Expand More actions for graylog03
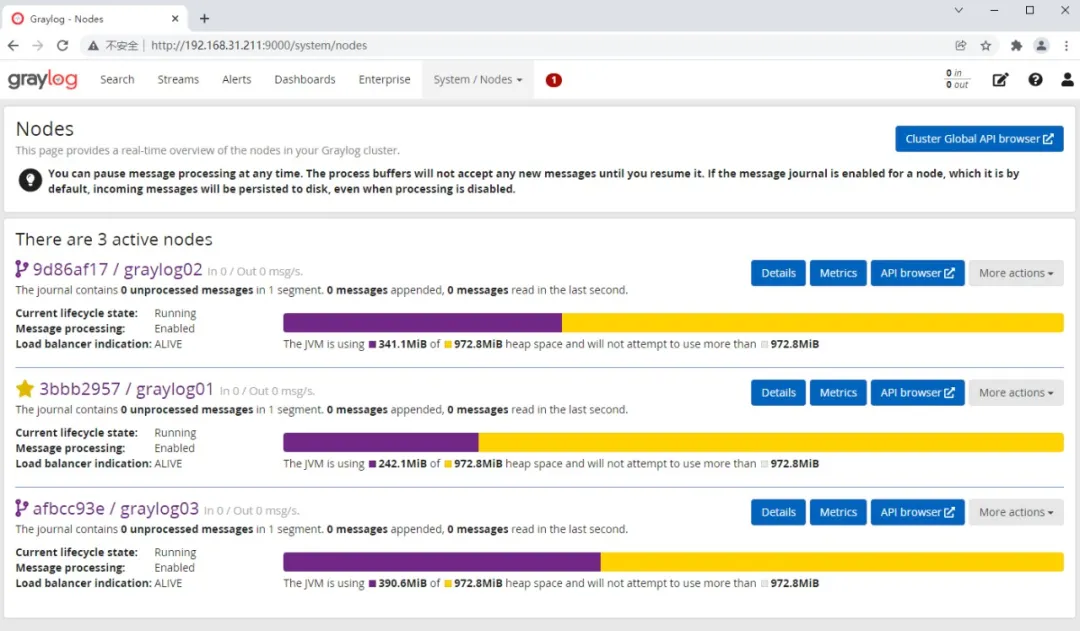This screenshot has width=1080, height=631. click(1016, 513)
